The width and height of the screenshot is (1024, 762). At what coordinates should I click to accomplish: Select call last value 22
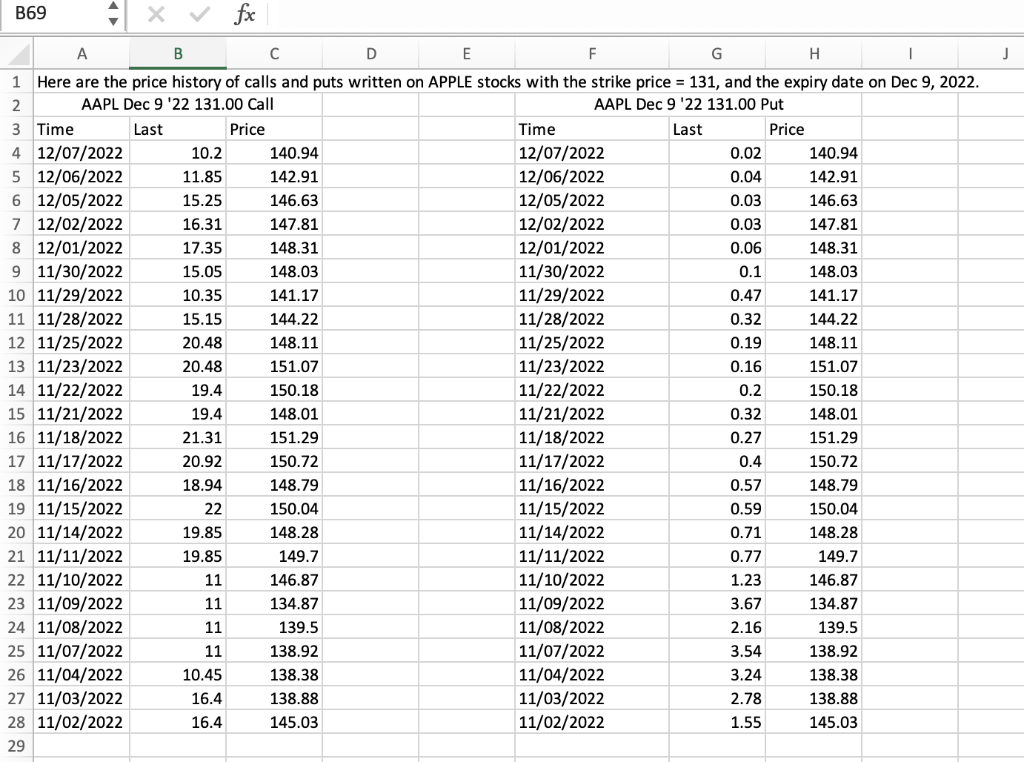click(x=178, y=509)
